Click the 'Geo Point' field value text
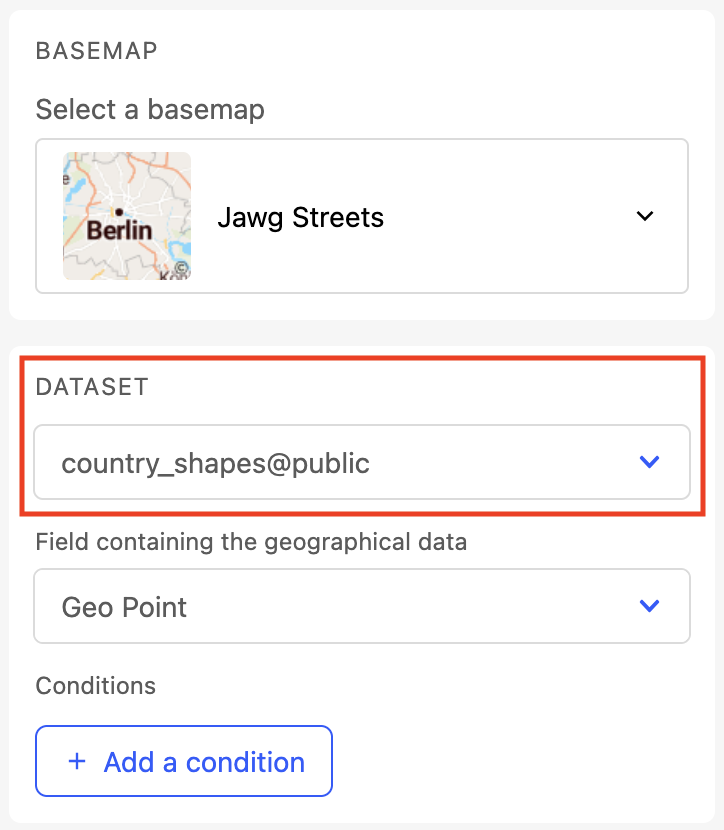Viewport: 724px width, 830px height. pyautogui.click(x=125, y=607)
